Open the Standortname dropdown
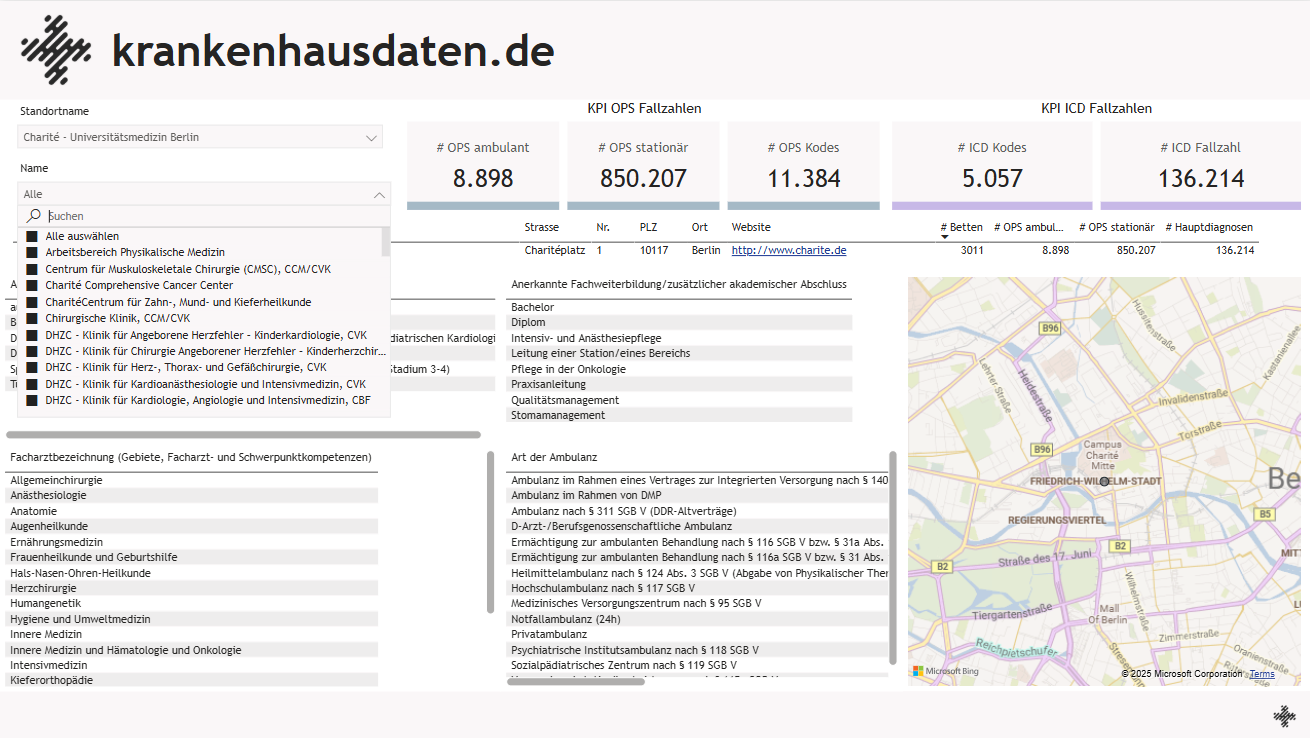1310x738 pixels. [x=200, y=137]
